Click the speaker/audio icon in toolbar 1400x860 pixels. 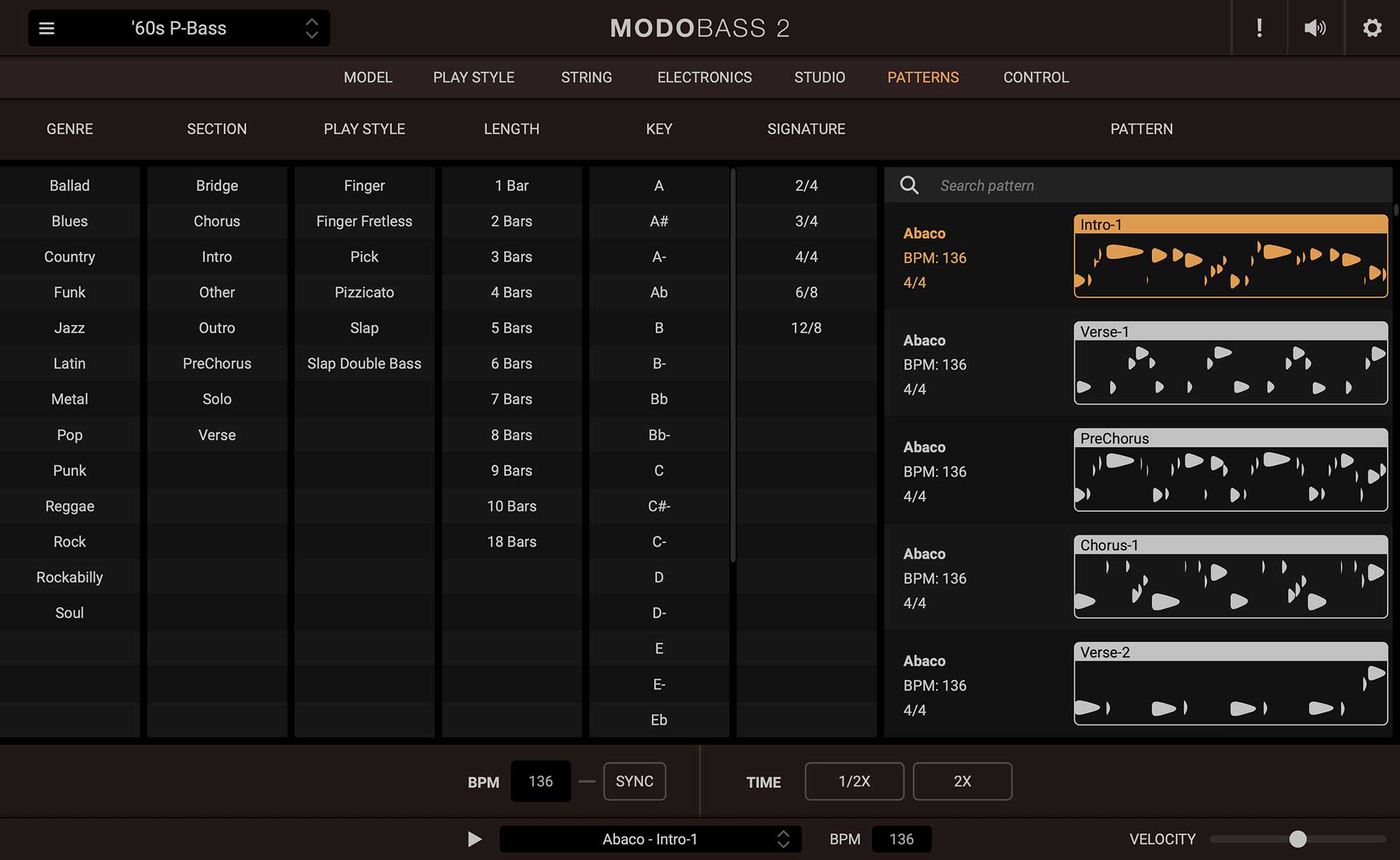pyautogui.click(x=1315, y=27)
